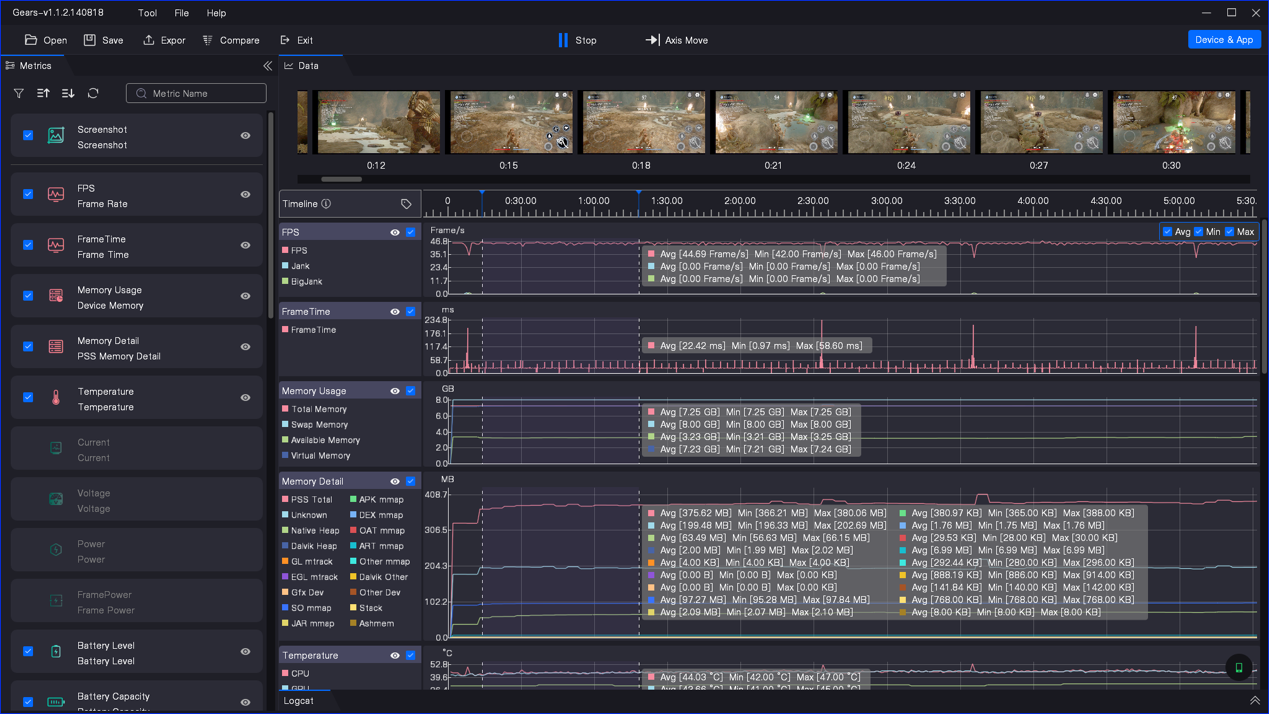The width and height of the screenshot is (1269, 714).
Task: Click the Jank legend color swatch
Action: (x=285, y=266)
